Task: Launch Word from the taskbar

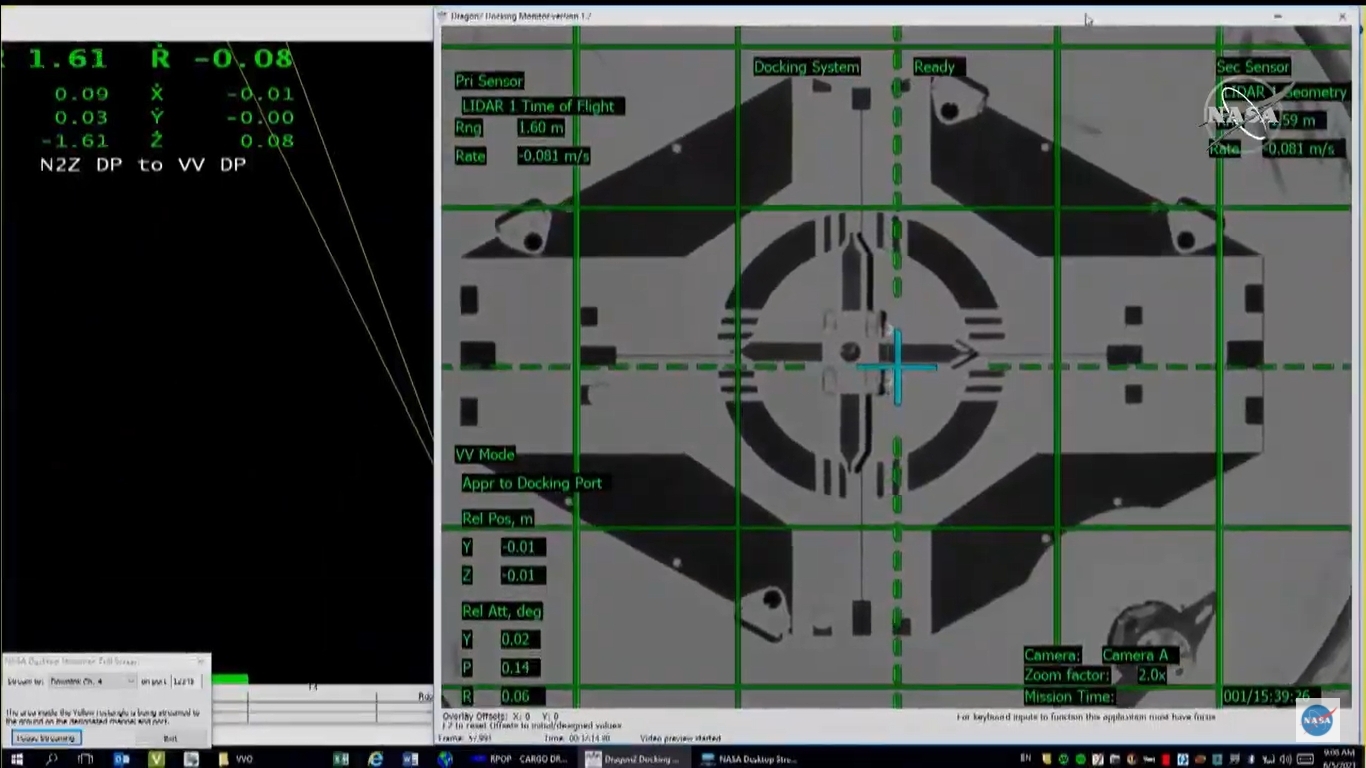Action: (411, 759)
